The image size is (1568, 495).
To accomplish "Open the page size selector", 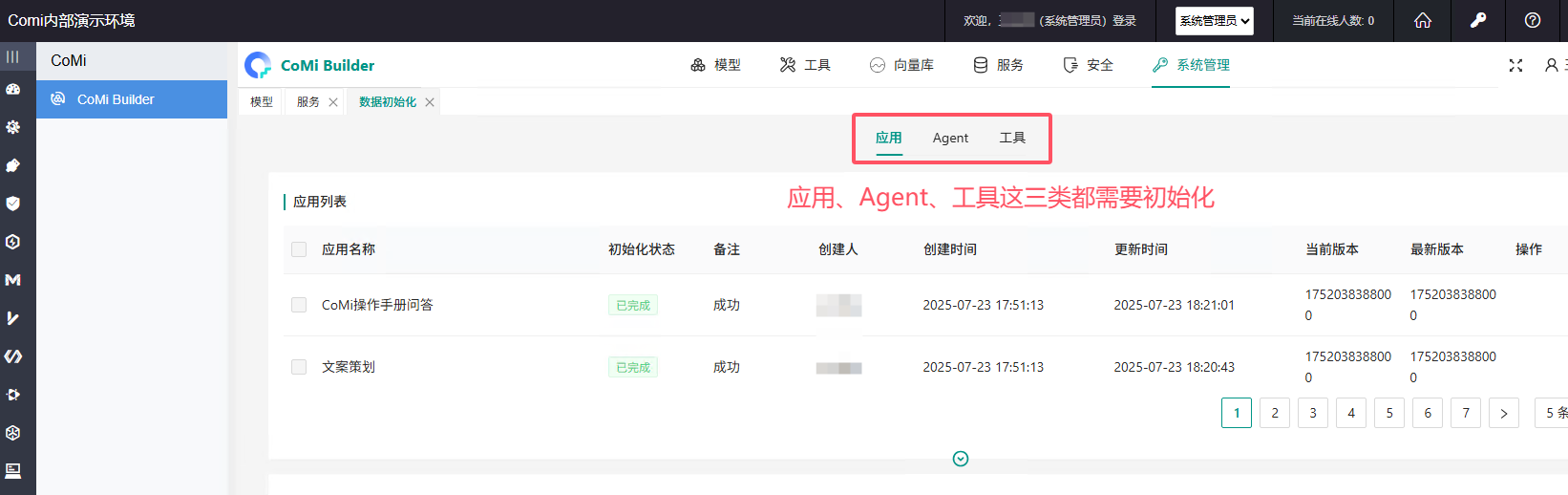I will click(x=1552, y=413).
